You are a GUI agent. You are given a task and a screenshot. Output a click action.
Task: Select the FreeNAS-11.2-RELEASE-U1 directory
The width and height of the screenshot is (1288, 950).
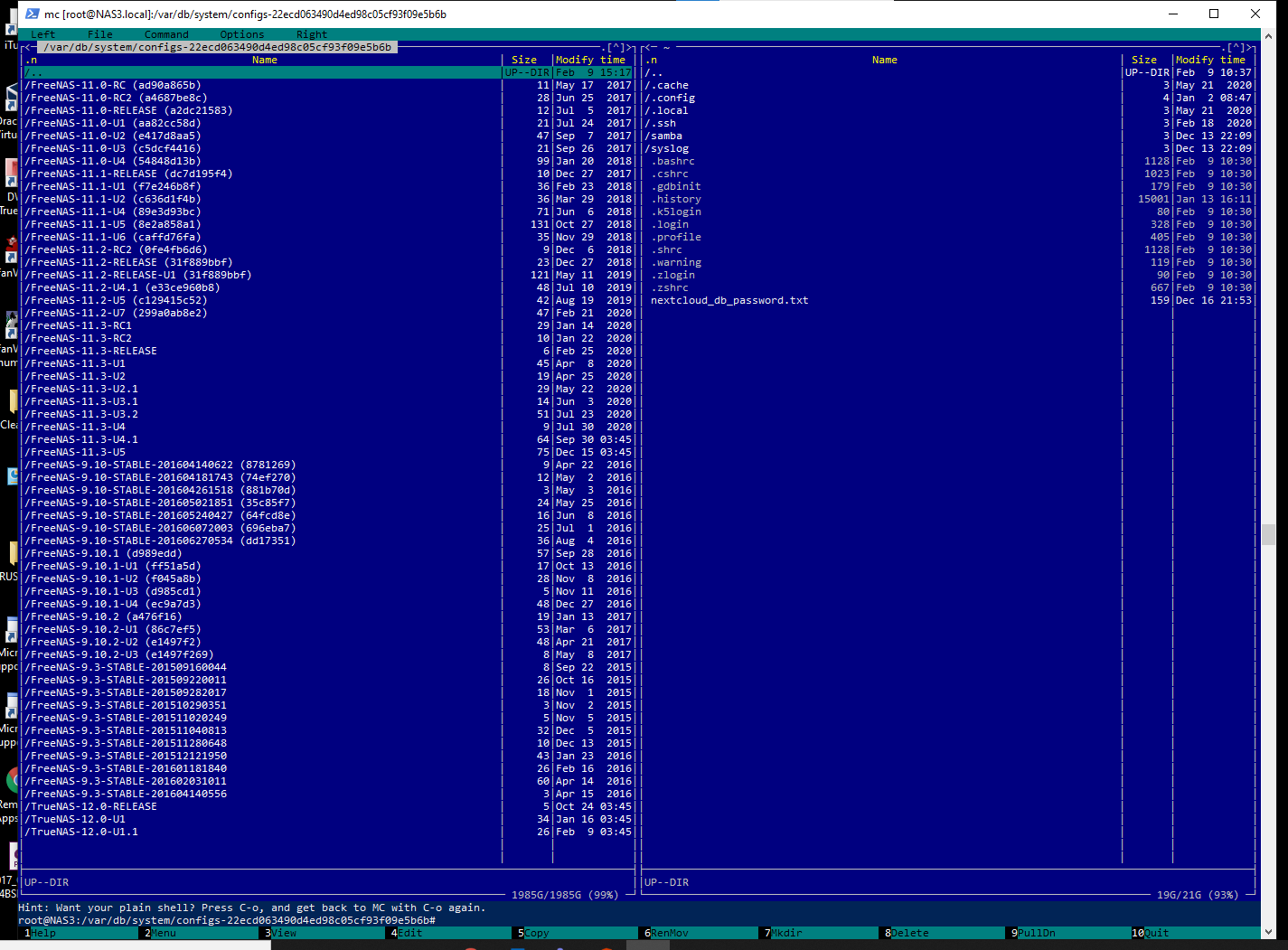[328, 275]
